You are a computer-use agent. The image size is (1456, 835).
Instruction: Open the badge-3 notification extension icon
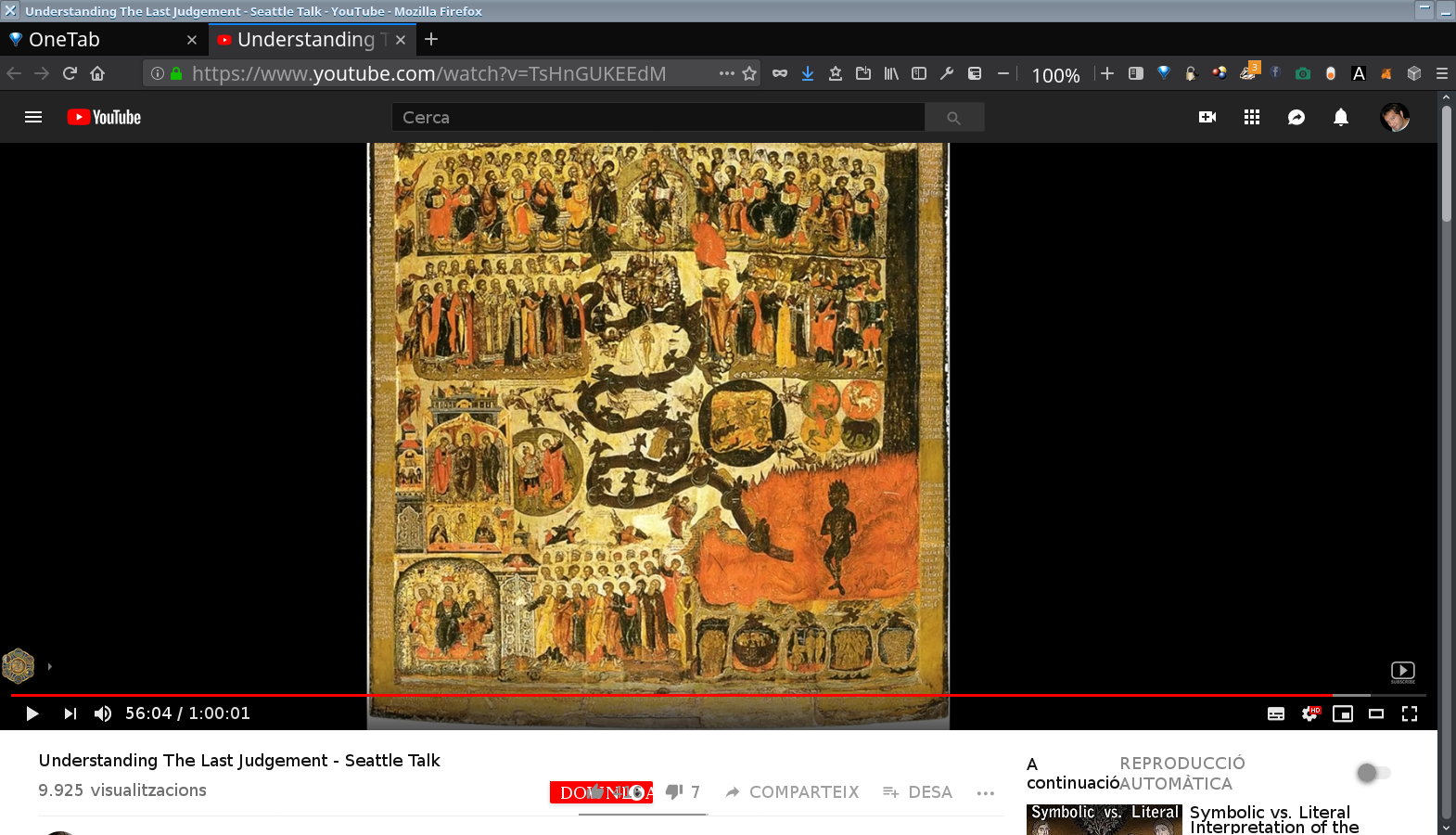pos(1248,71)
